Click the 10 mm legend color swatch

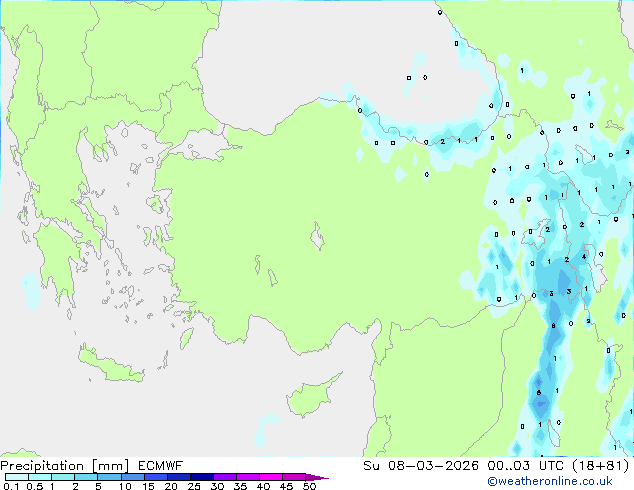(132, 477)
